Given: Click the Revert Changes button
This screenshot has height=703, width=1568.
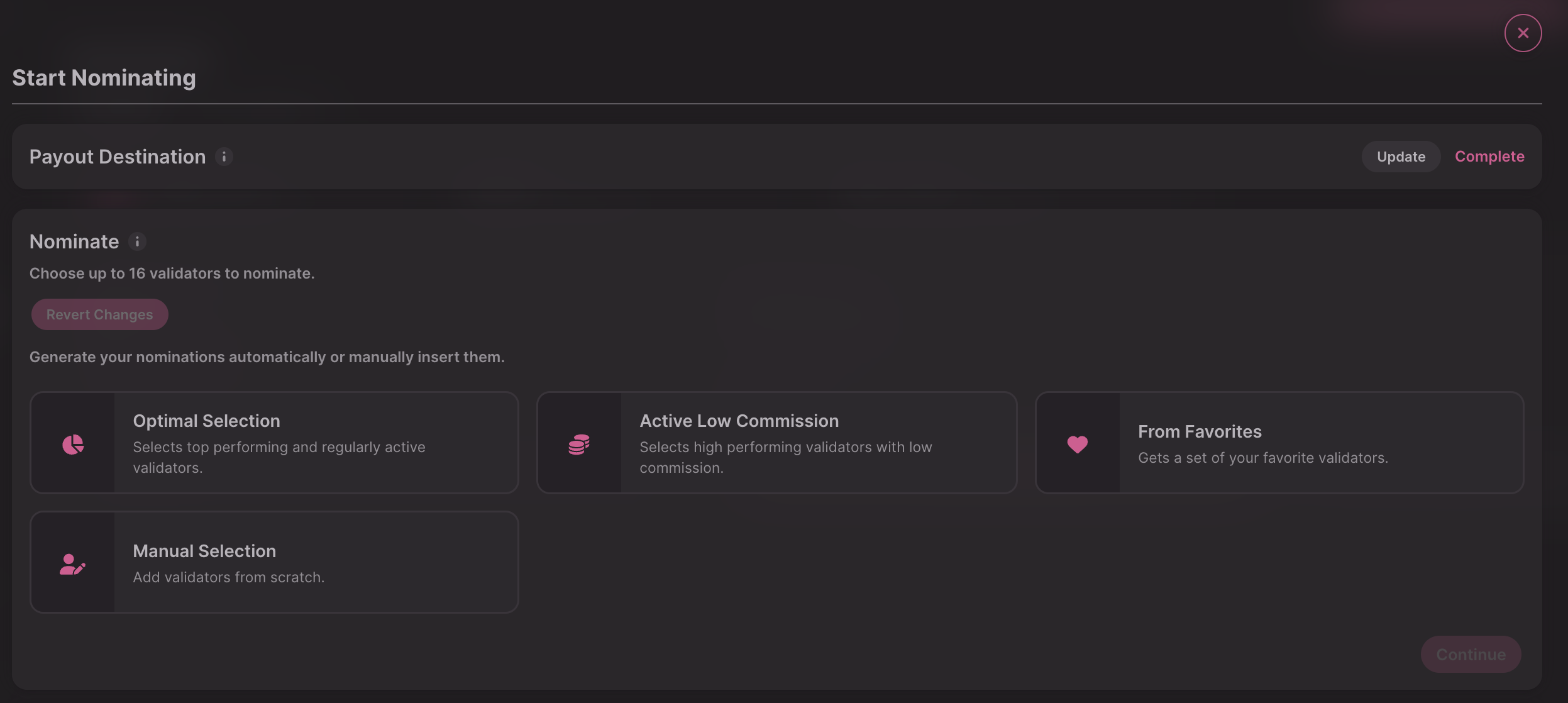Looking at the screenshot, I should [x=99, y=314].
